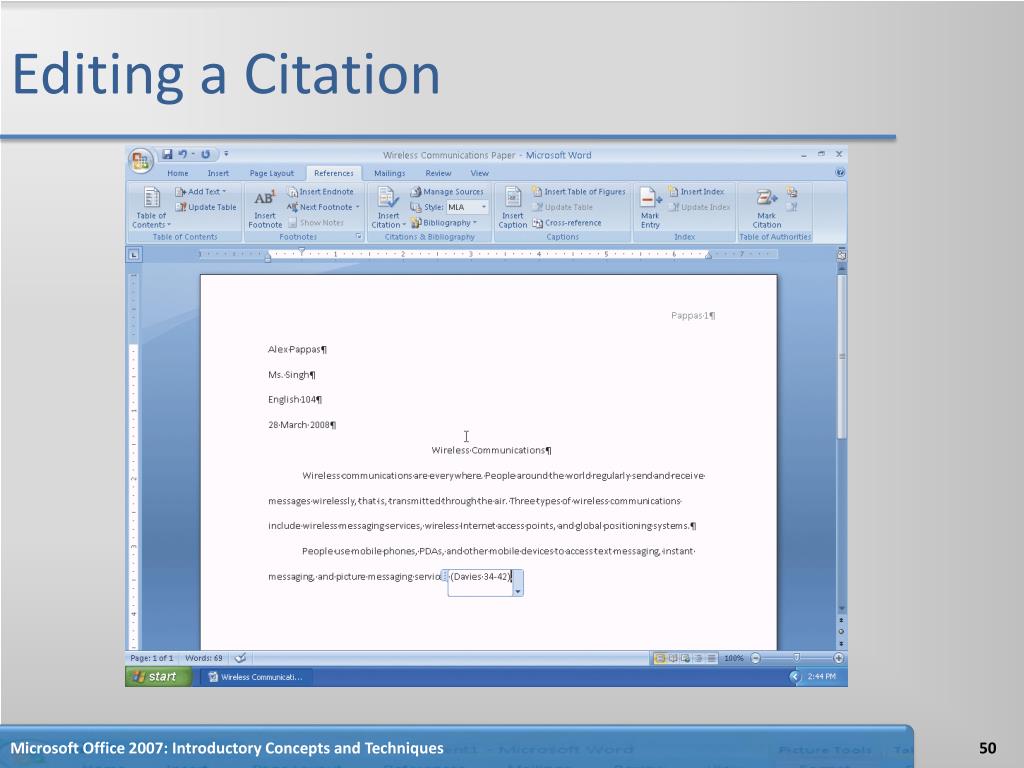Viewport: 1024px width, 768px height.
Task: Click the 'Page: 1 of 1' status indicator
Action: pyautogui.click(x=152, y=658)
